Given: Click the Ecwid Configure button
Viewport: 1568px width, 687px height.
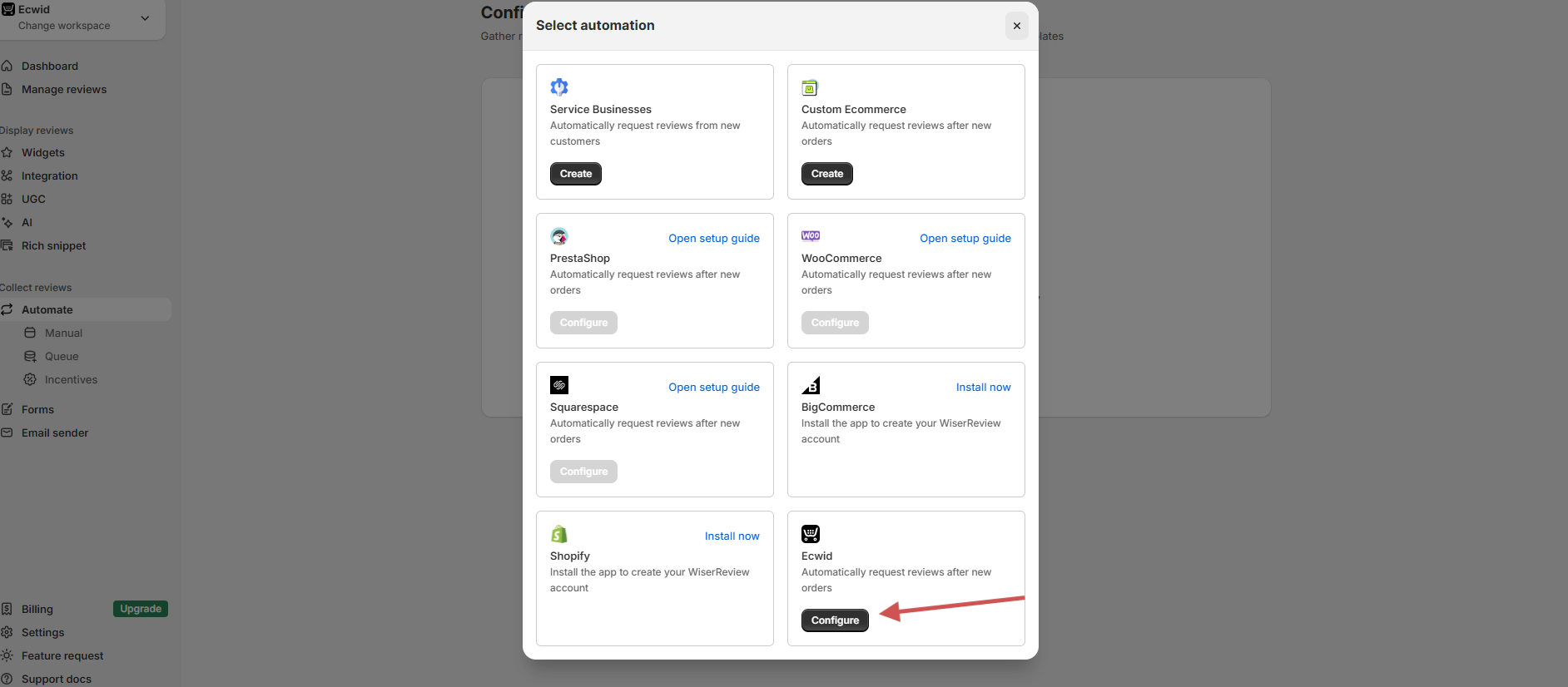Looking at the screenshot, I should pos(835,620).
